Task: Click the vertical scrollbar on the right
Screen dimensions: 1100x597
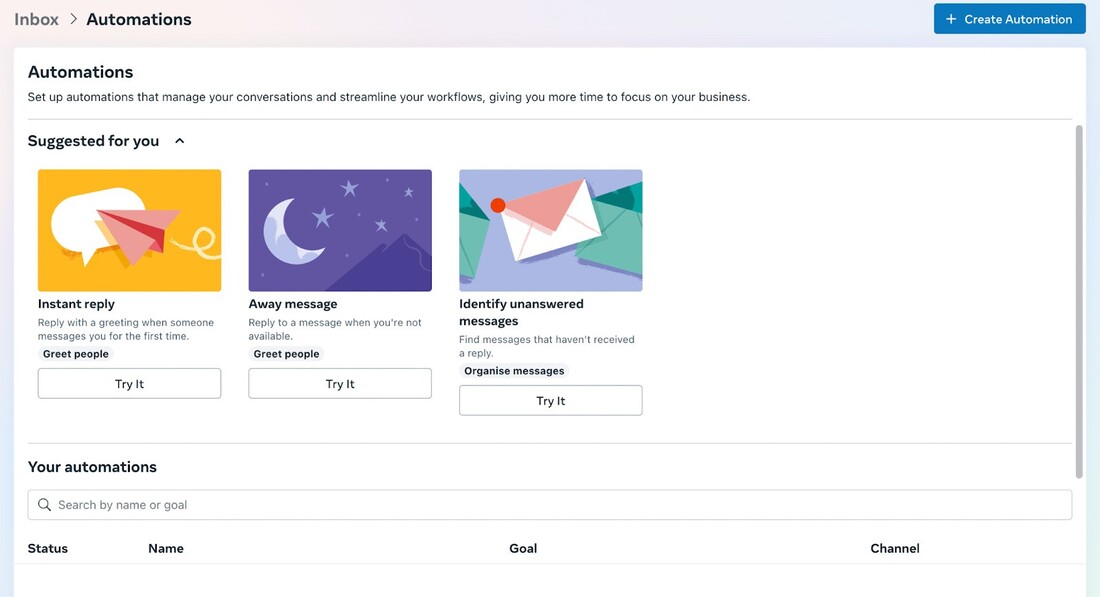Action: point(1079,302)
